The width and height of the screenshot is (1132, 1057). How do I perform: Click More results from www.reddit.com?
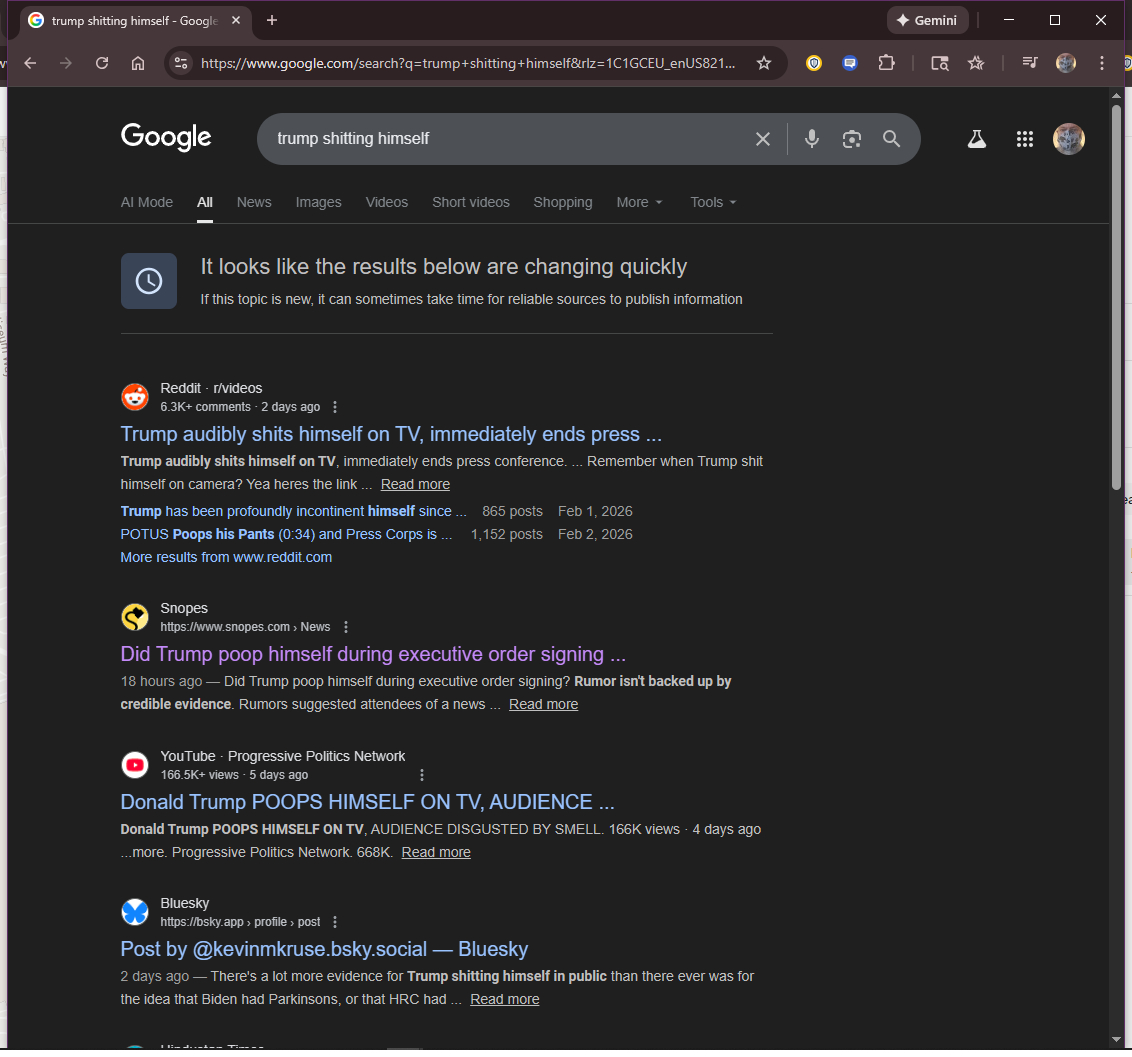(226, 557)
